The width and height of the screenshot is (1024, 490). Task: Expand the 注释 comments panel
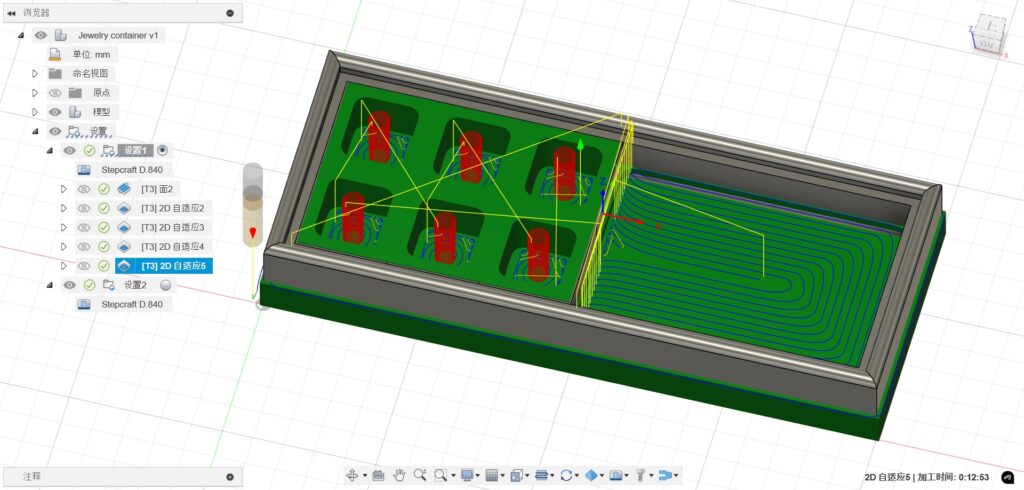(229, 477)
